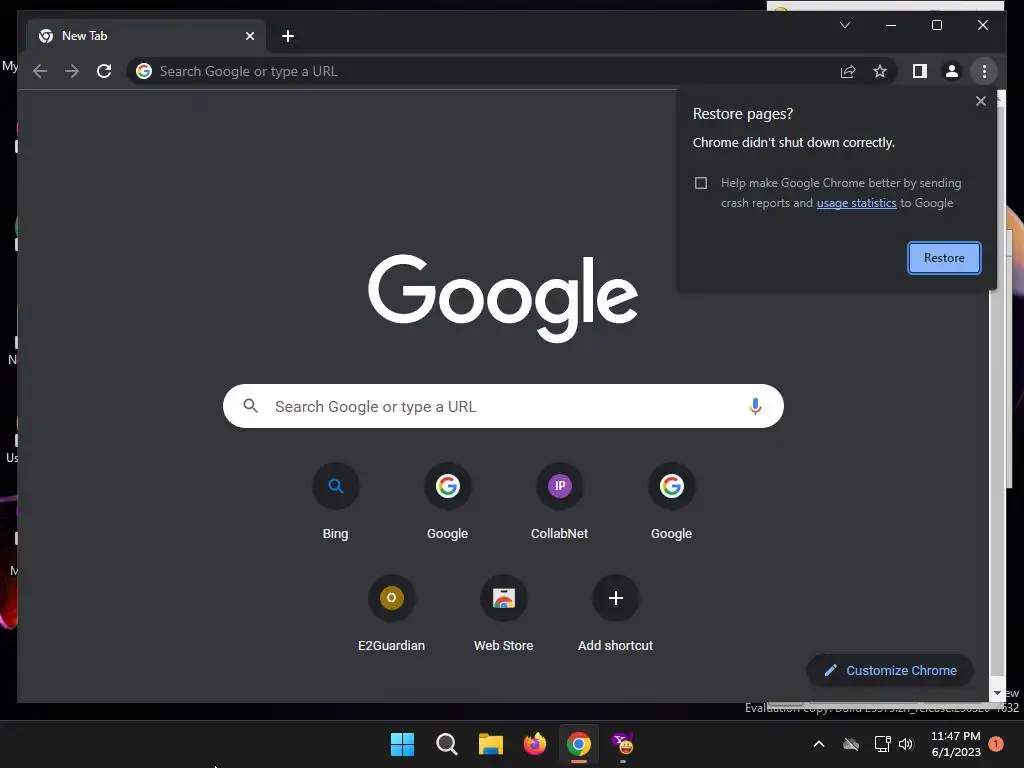Reload the page with the refresh icon
Viewport: 1024px width, 768px height.
tap(104, 71)
